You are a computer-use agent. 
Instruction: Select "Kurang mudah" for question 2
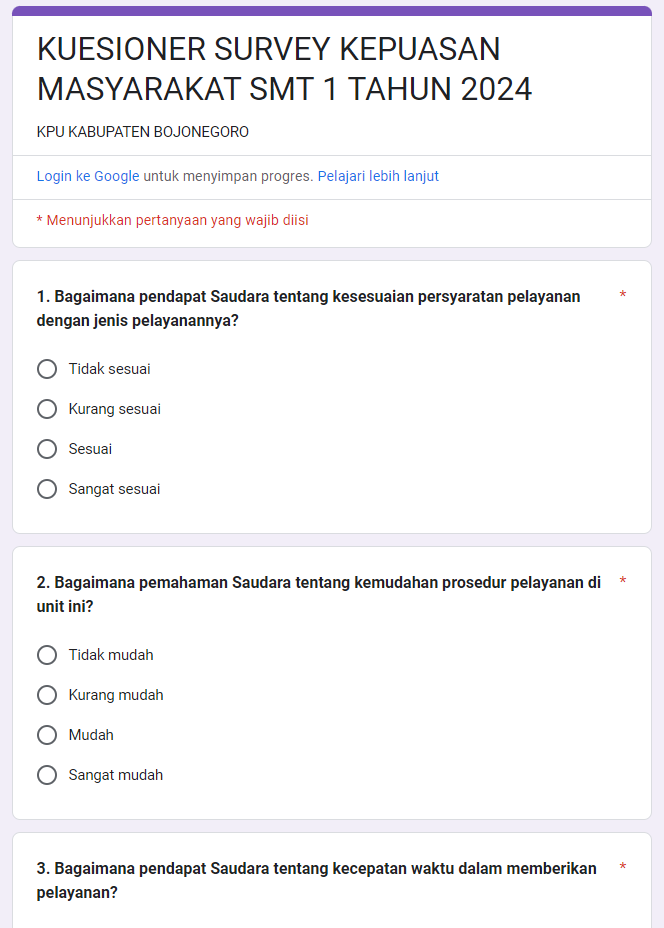tap(47, 695)
